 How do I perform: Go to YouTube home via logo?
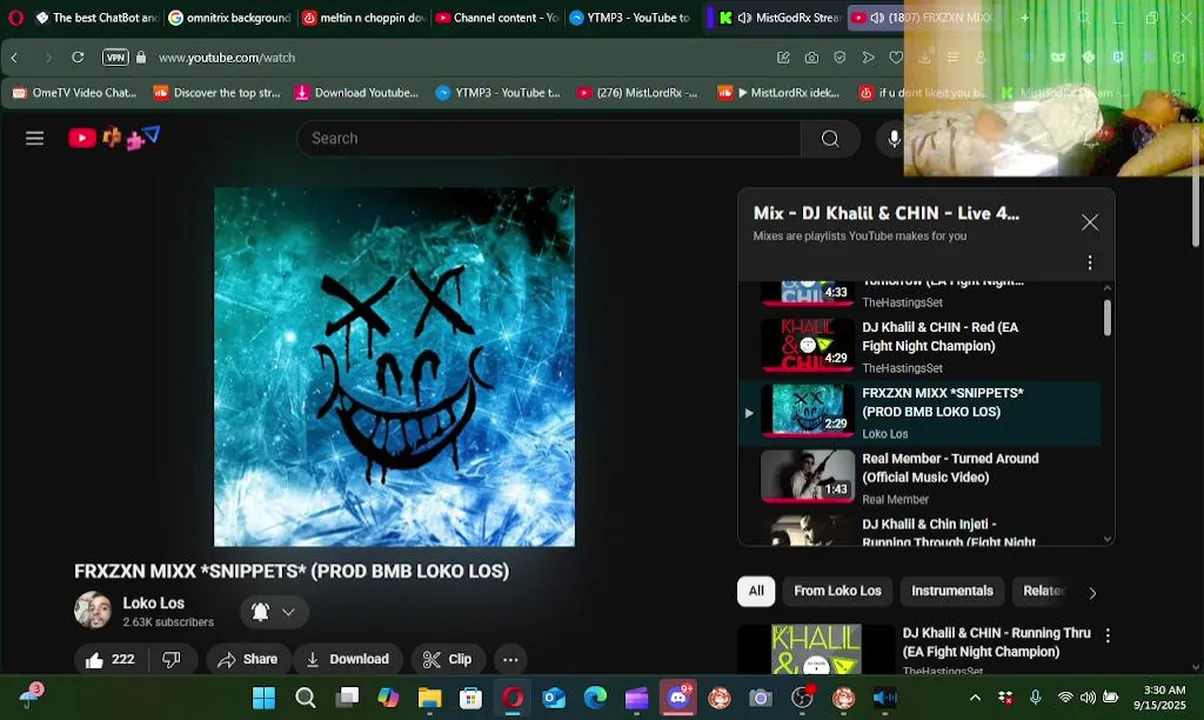tap(113, 137)
